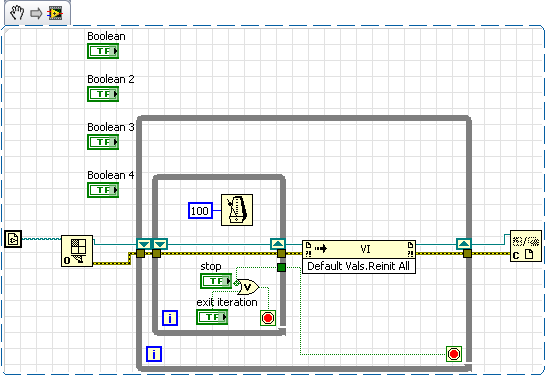
Task: Click the 100 numeric constant
Action: (x=200, y=211)
